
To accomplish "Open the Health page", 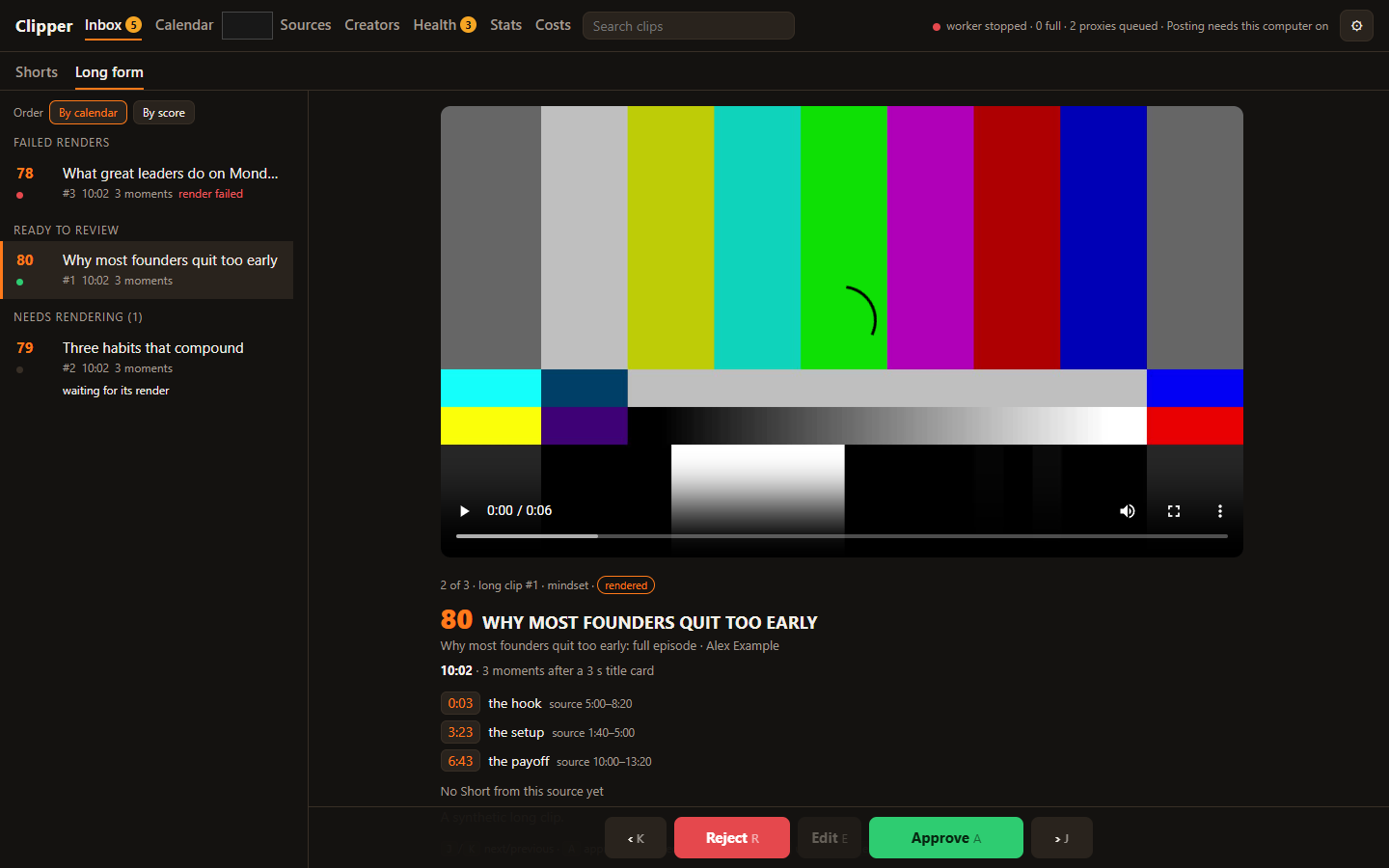I will pos(445,25).
